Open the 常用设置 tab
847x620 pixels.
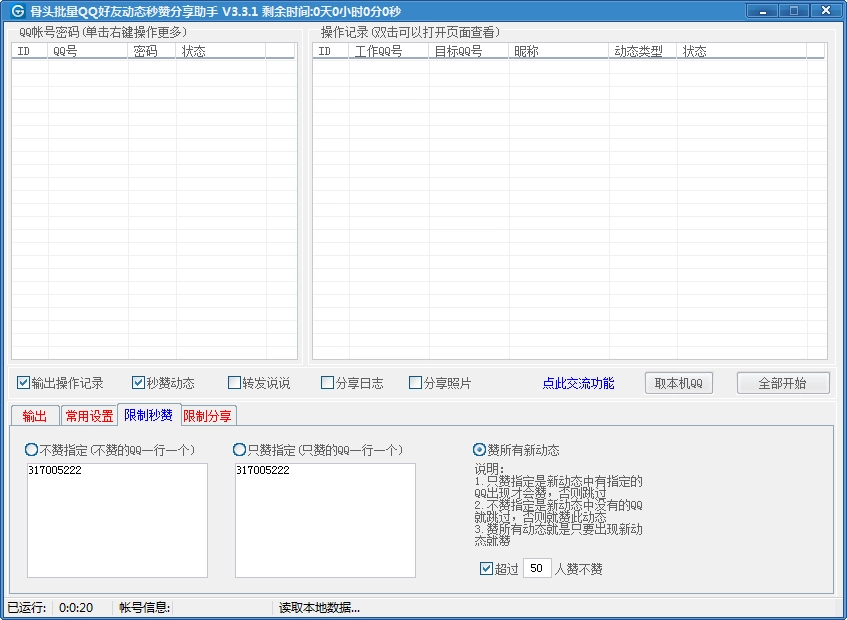click(x=91, y=414)
